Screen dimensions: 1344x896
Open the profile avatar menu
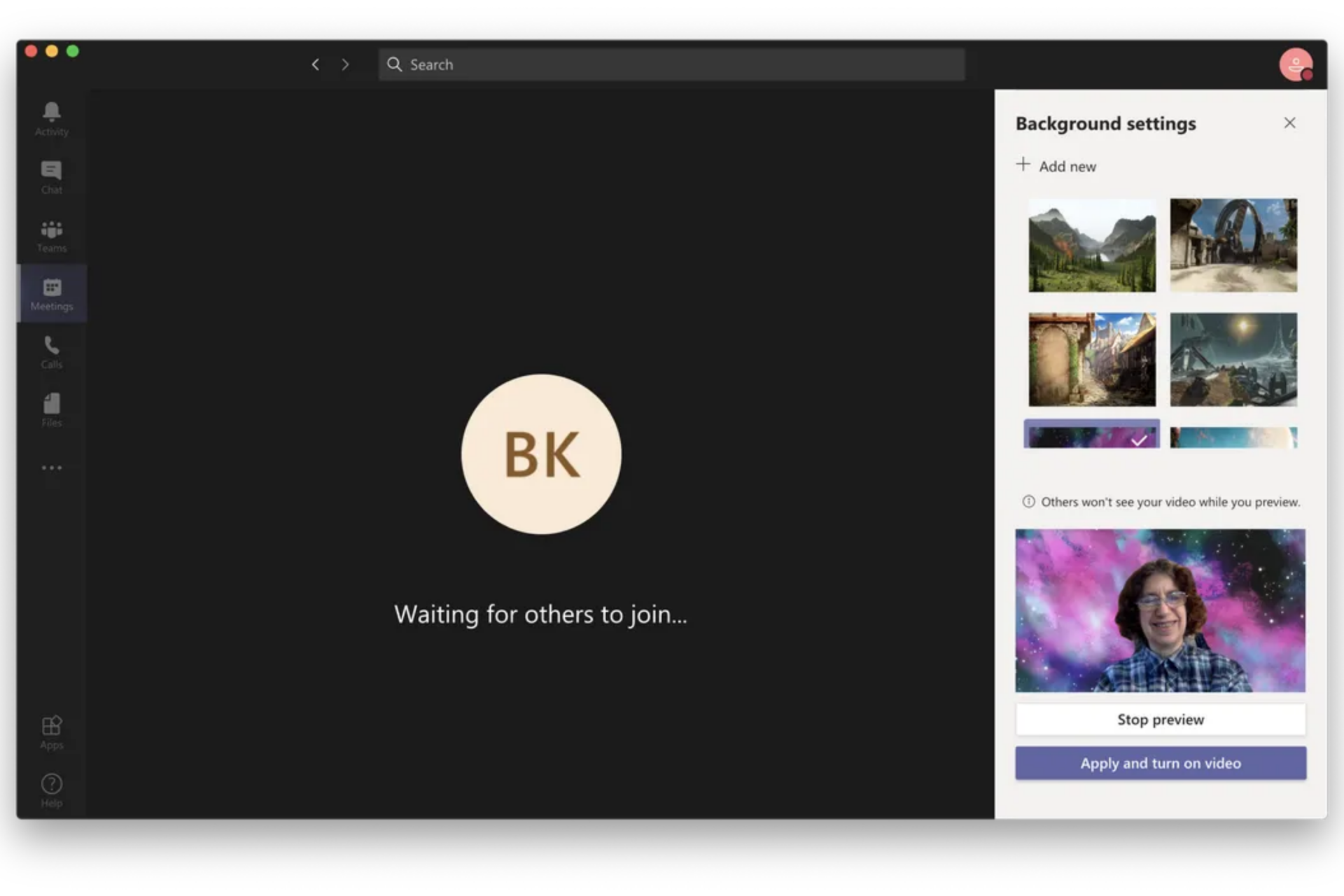pyautogui.click(x=1295, y=64)
